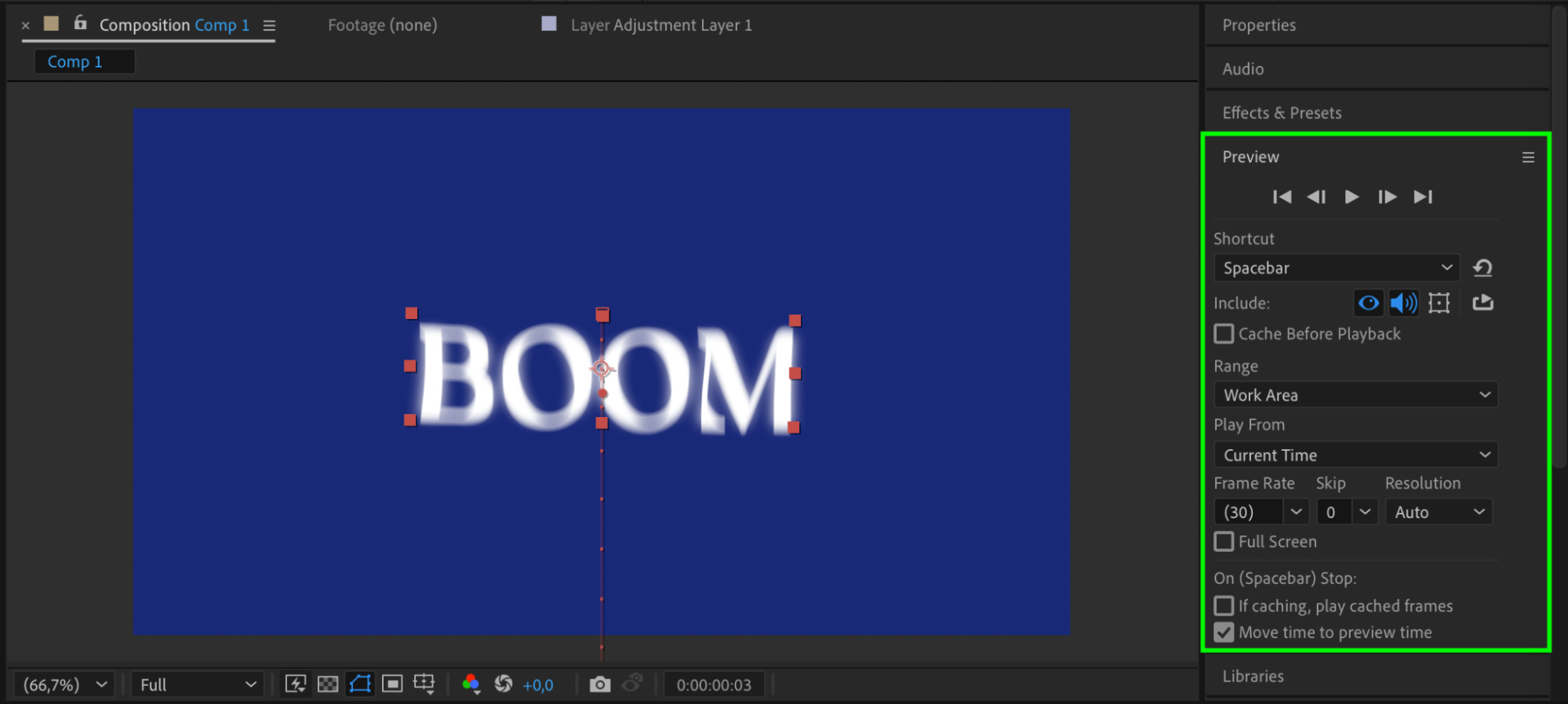Enable the Full Screen checkbox
The image size is (1568, 704).
[1224, 542]
